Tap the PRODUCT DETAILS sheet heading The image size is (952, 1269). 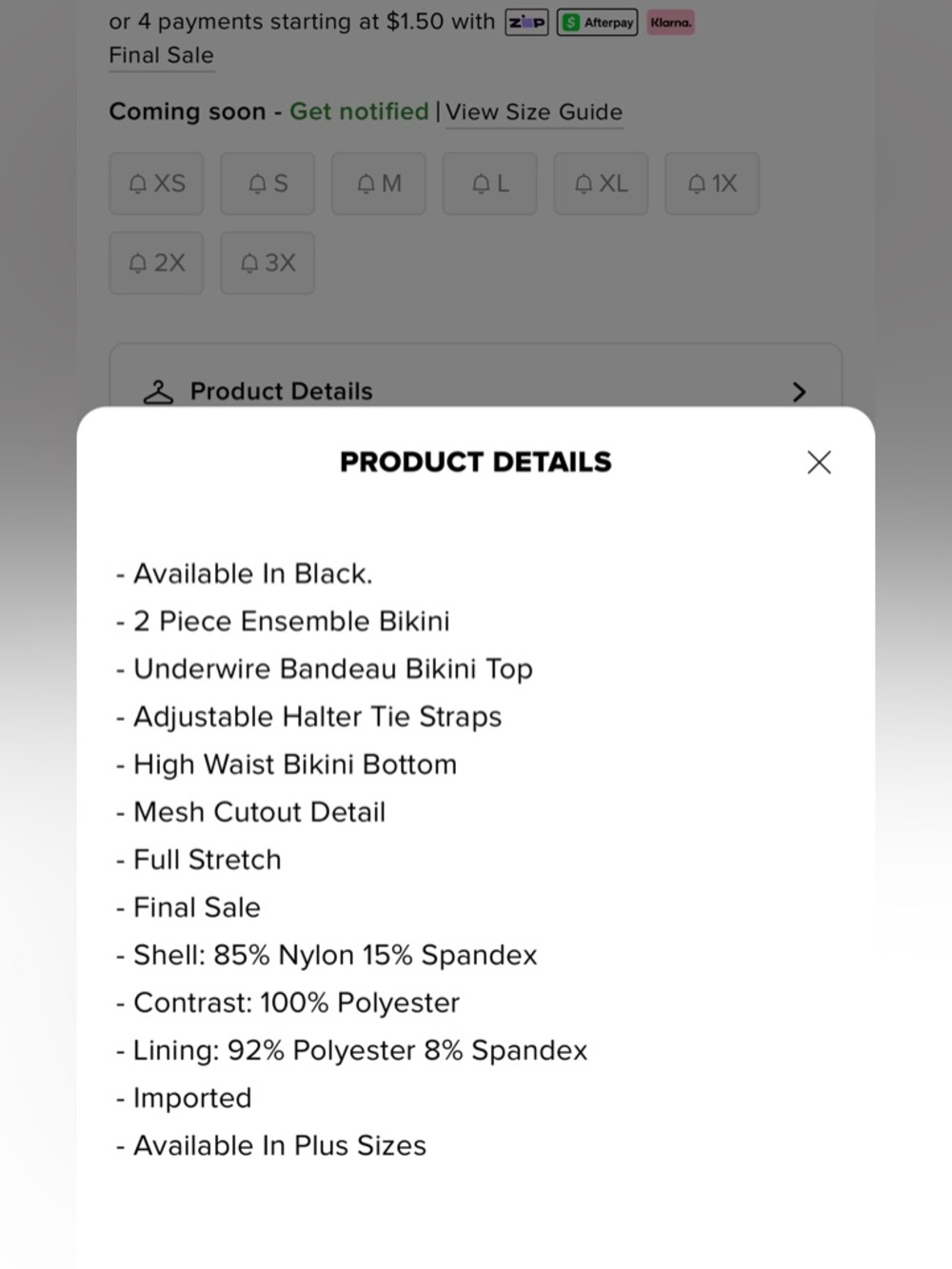(x=475, y=463)
